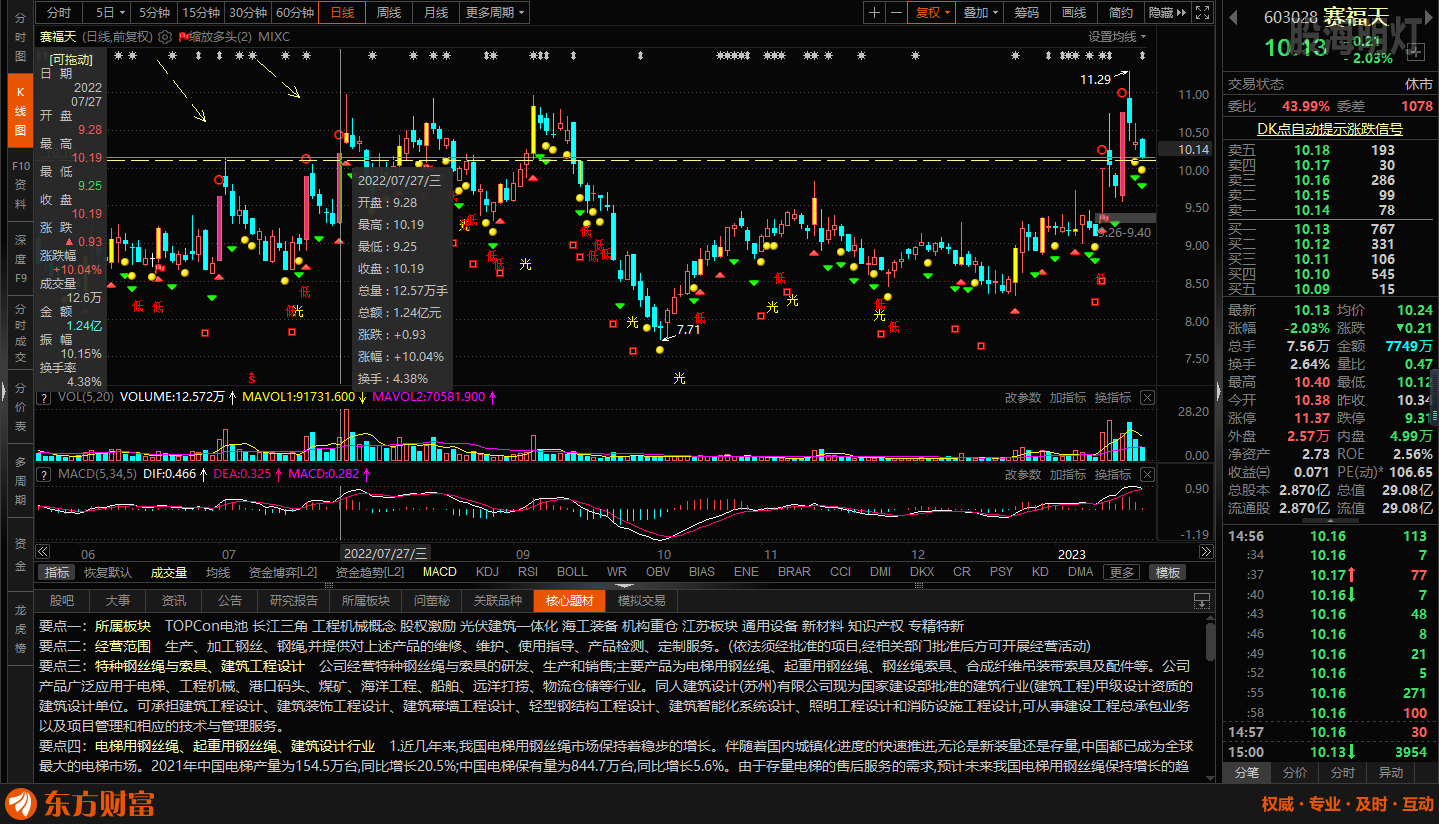Screen dimensions: 1439x824
Task: Open 研究报告 tab
Action: tap(294, 601)
